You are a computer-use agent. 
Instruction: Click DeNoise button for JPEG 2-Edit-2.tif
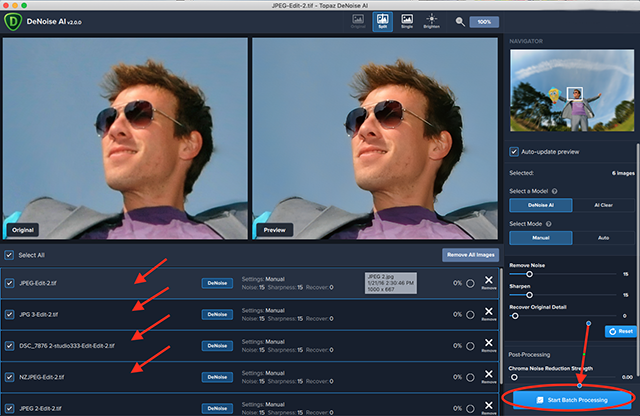point(217,408)
